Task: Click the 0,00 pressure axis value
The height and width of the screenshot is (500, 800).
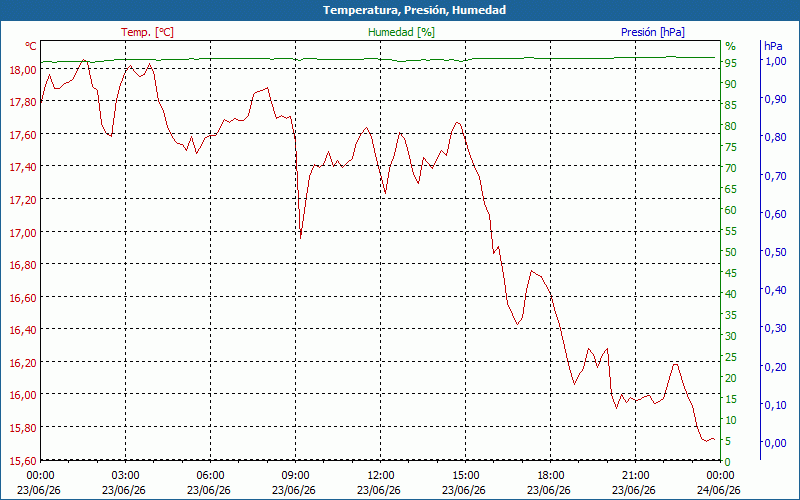Action: click(x=776, y=443)
